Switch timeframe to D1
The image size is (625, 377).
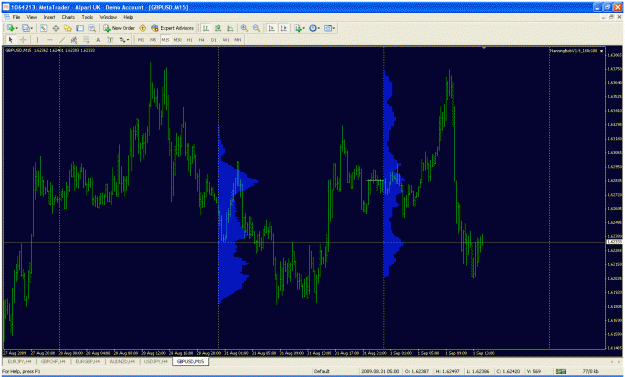(x=214, y=39)
